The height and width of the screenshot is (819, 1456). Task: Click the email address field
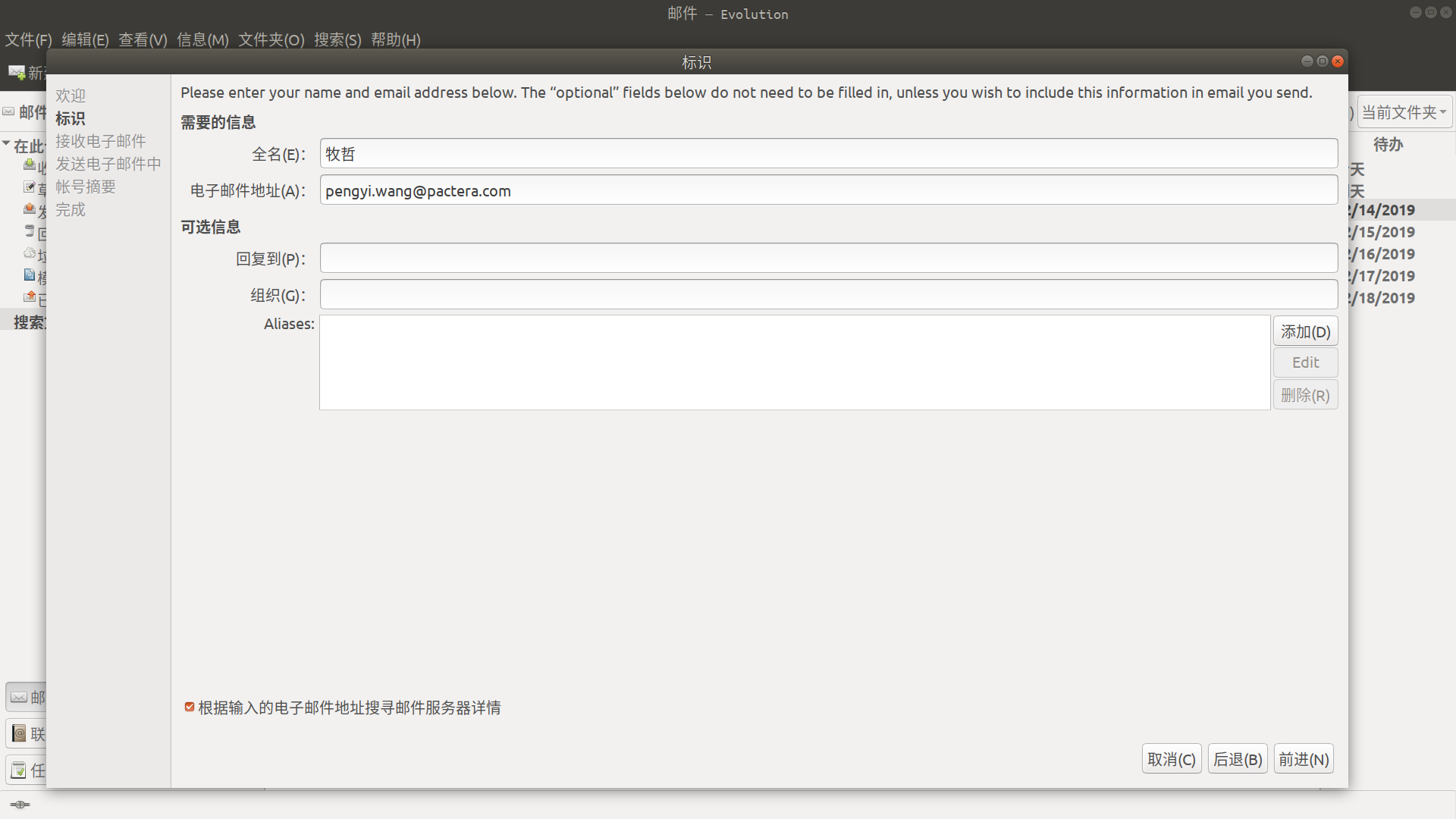pos(829,190)
